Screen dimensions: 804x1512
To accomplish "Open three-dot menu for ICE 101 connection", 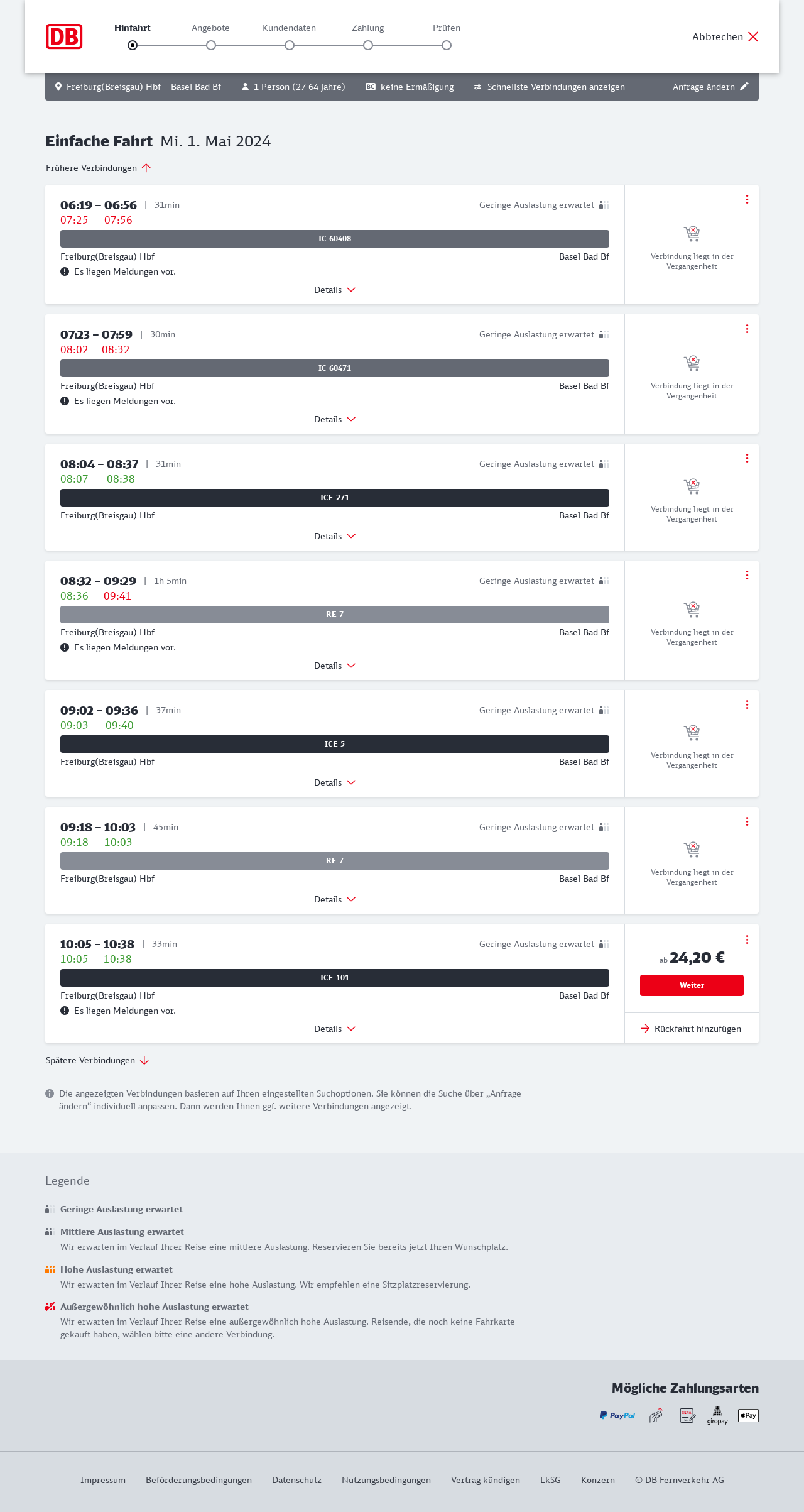I will coord(747,940).
